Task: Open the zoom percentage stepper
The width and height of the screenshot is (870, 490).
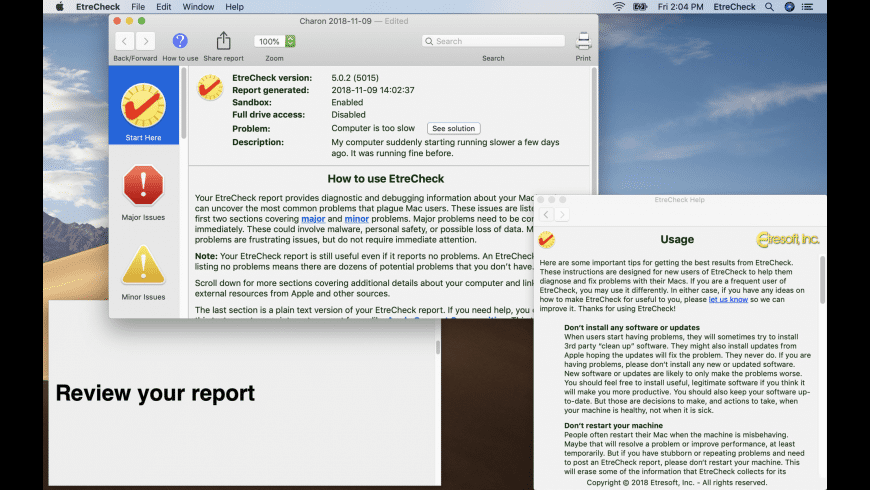Action: (290, 41)
